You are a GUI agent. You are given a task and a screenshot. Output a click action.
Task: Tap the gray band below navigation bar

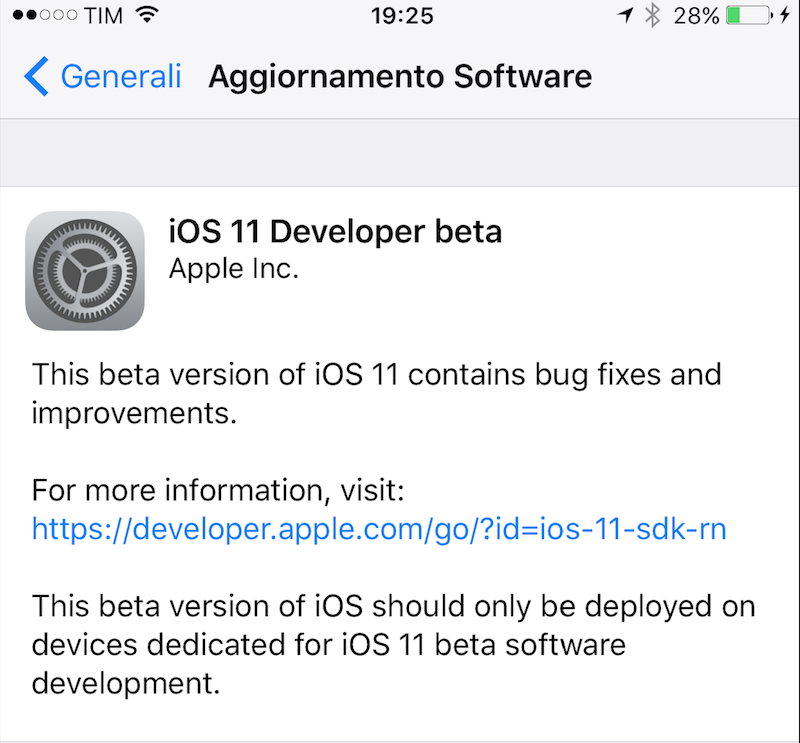[x=400, y=152]
